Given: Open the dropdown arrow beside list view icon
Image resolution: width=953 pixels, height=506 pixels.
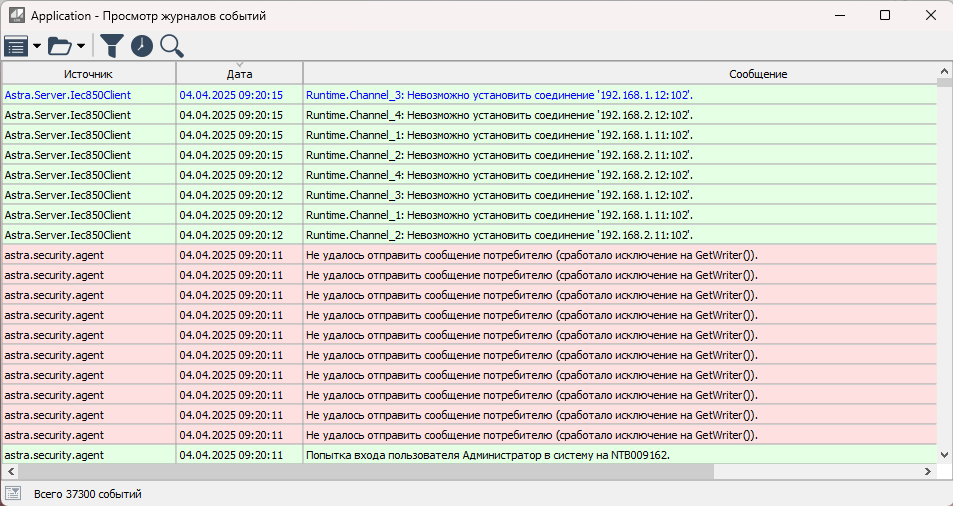Looking at the screenshot, I should [x=37, y=46].
